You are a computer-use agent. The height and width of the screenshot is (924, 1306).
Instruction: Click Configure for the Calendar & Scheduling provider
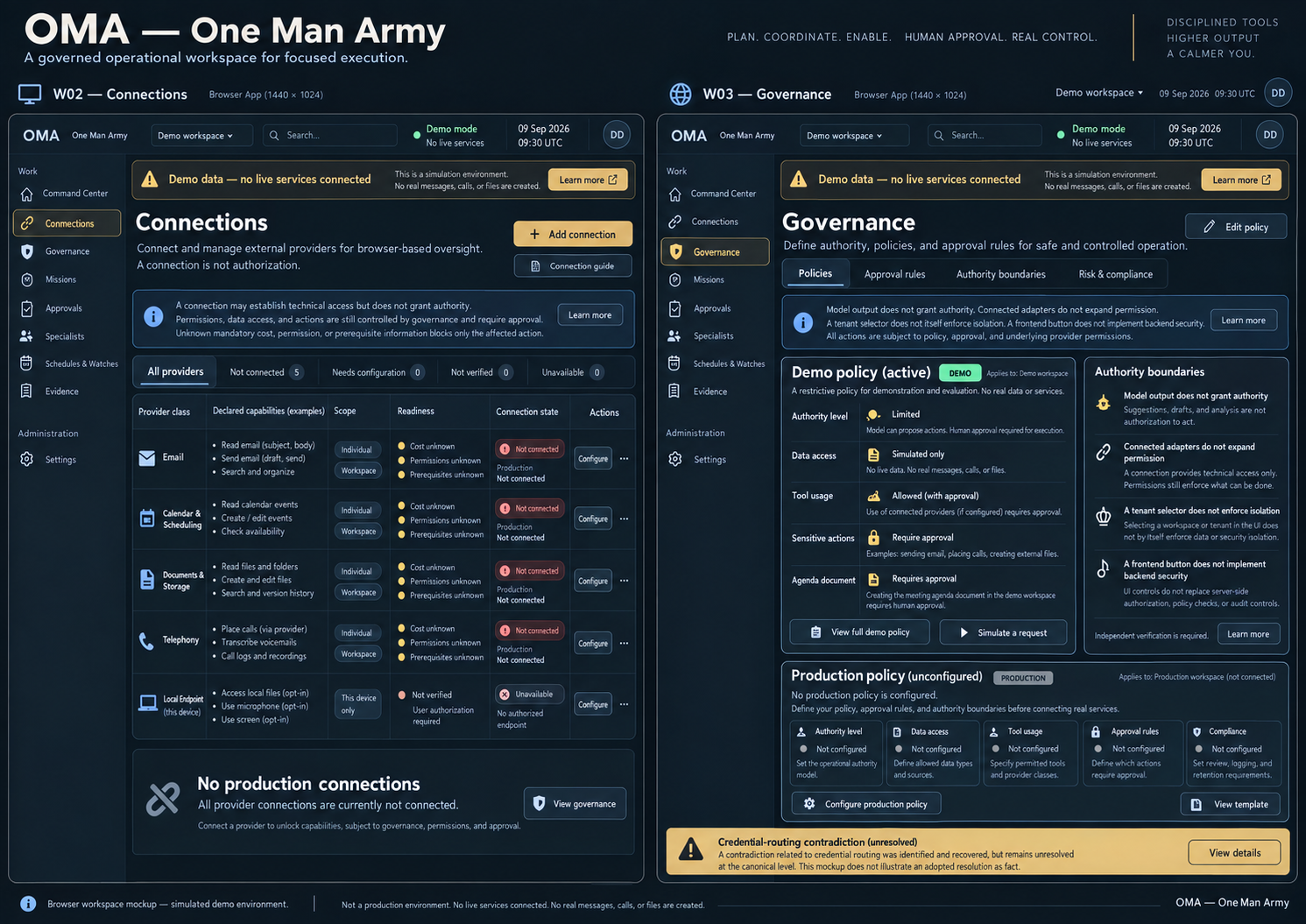coord(593,519)
